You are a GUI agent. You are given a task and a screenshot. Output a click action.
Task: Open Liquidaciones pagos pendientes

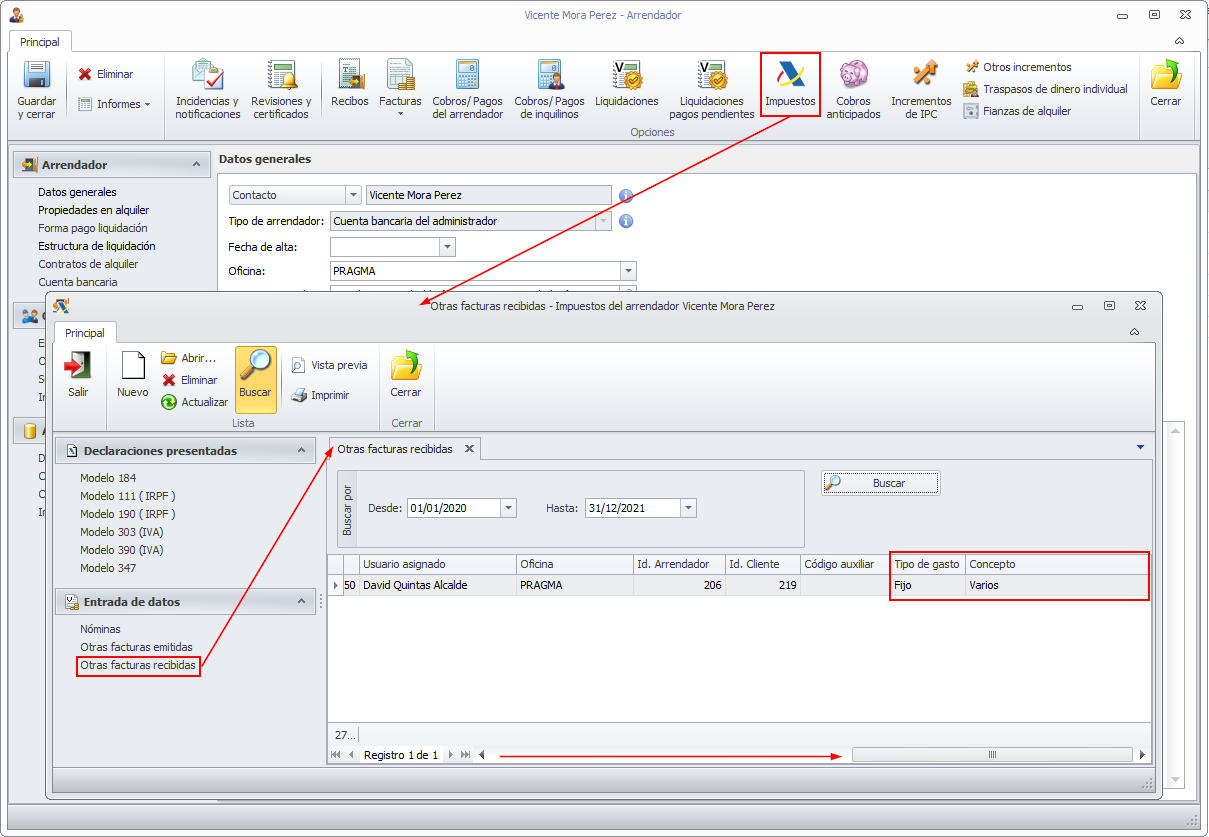tap(712, 89)
